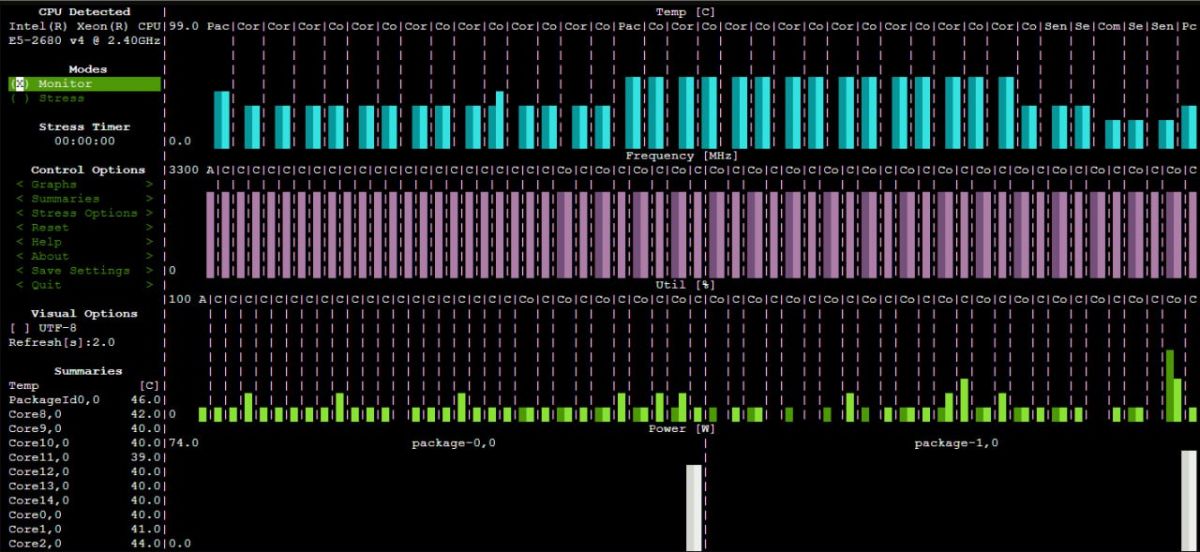Click left arrow beside Quit
Screen dimensions: 1200x552
click(x=19, y=285)
